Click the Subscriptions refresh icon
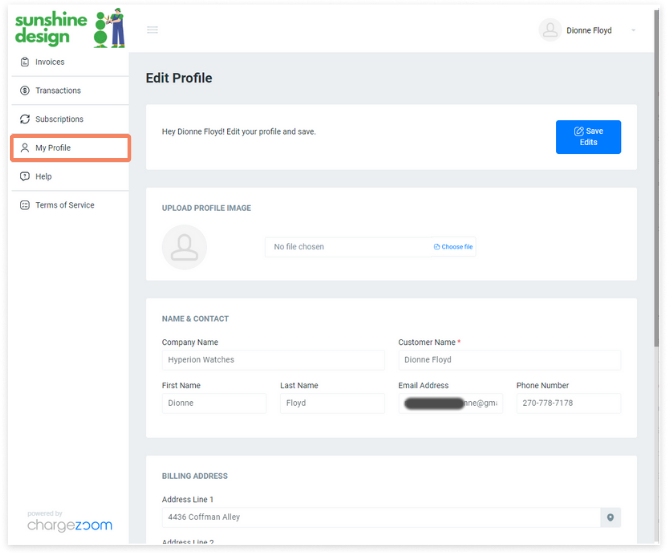 click(x=25, y=119)
